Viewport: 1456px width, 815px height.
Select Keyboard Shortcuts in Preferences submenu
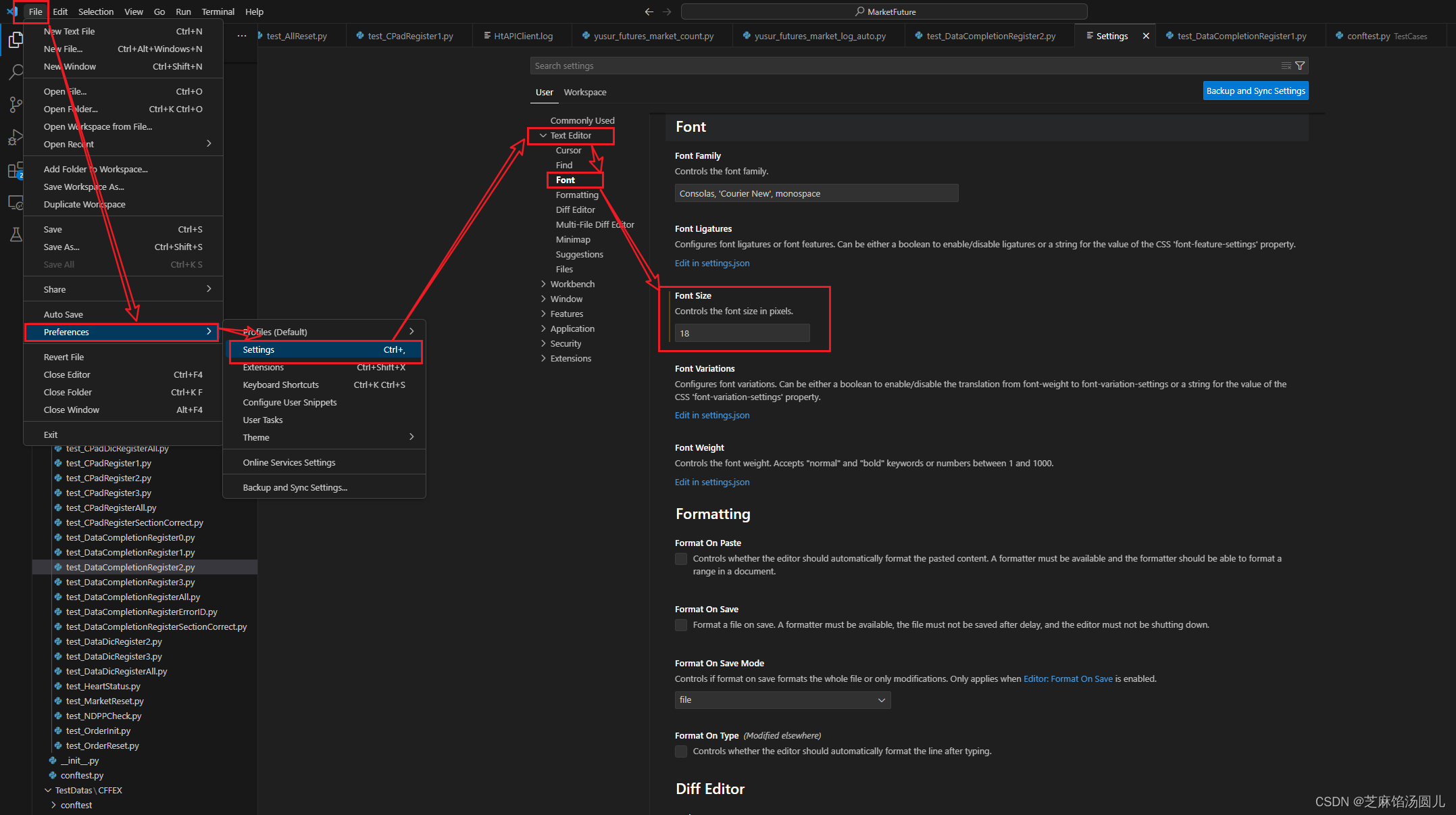[280, 385]
